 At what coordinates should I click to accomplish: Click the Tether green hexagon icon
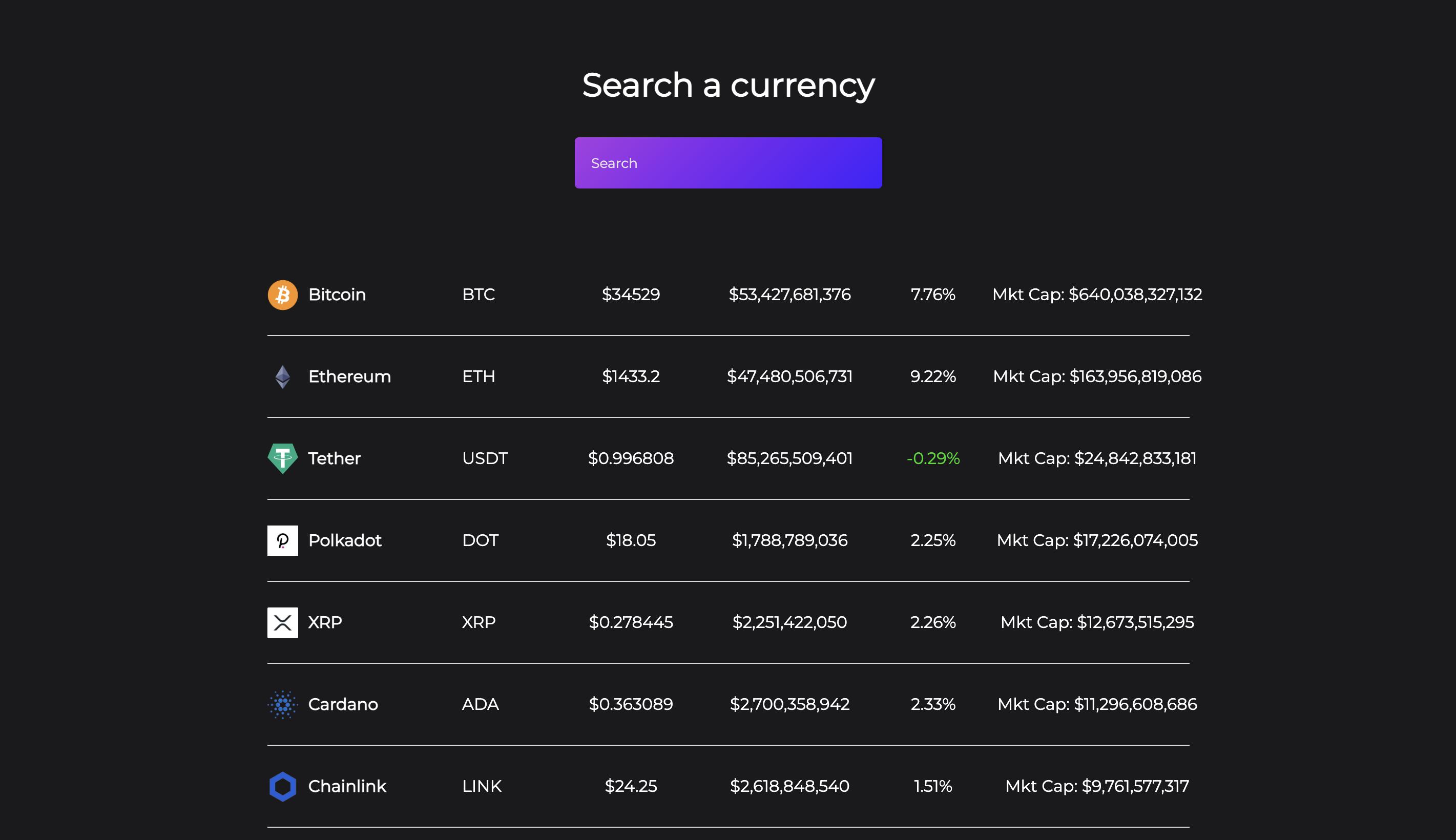point(283,458)
